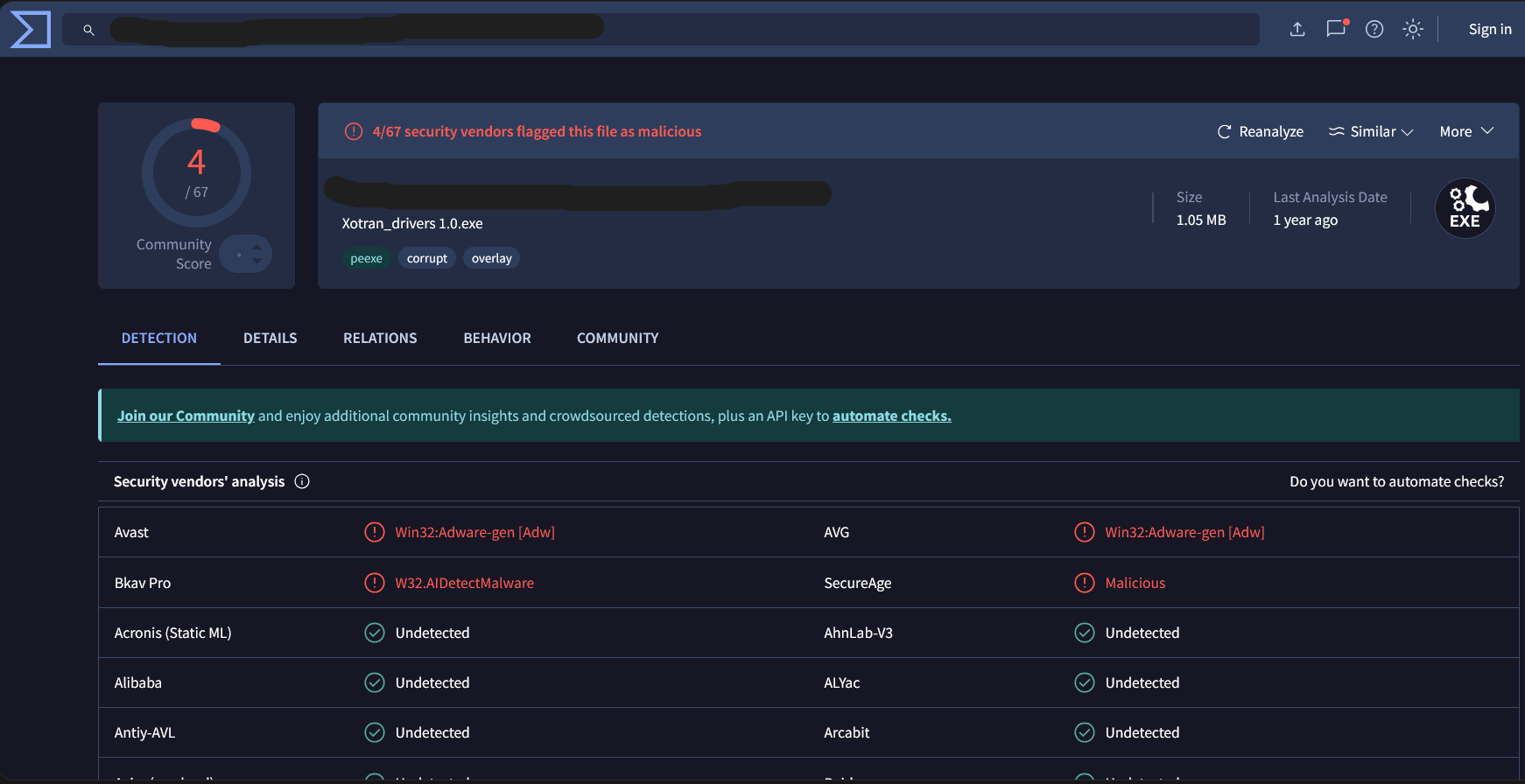Open the help question mark icon
This screenshot has height=784, width=1525.
click(1374, 30)
